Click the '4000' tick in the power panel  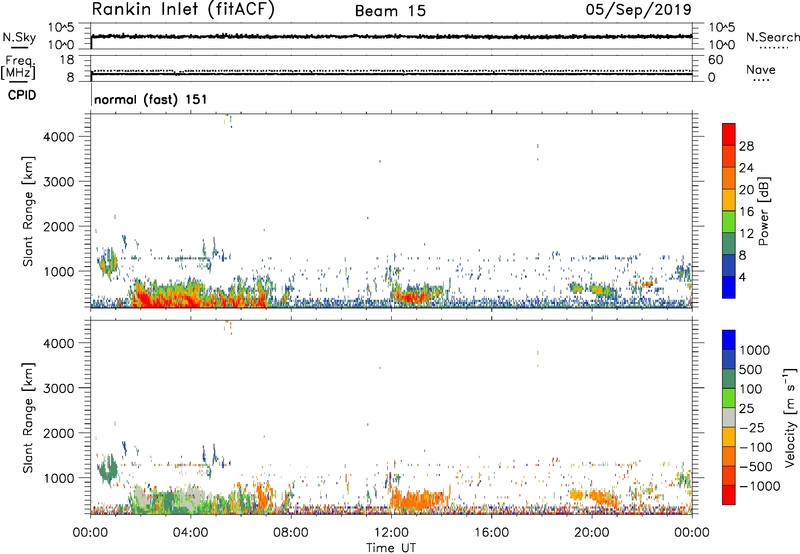point(59,137)
